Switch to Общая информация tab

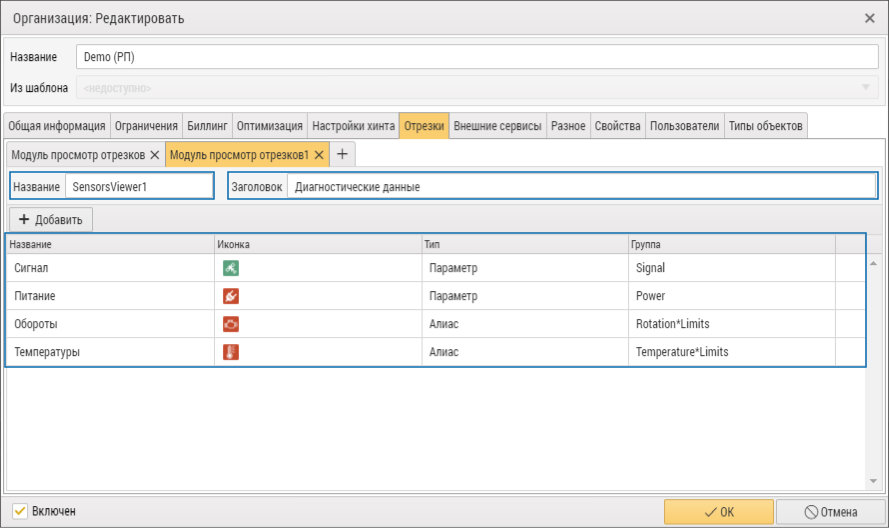click(57, 126)
